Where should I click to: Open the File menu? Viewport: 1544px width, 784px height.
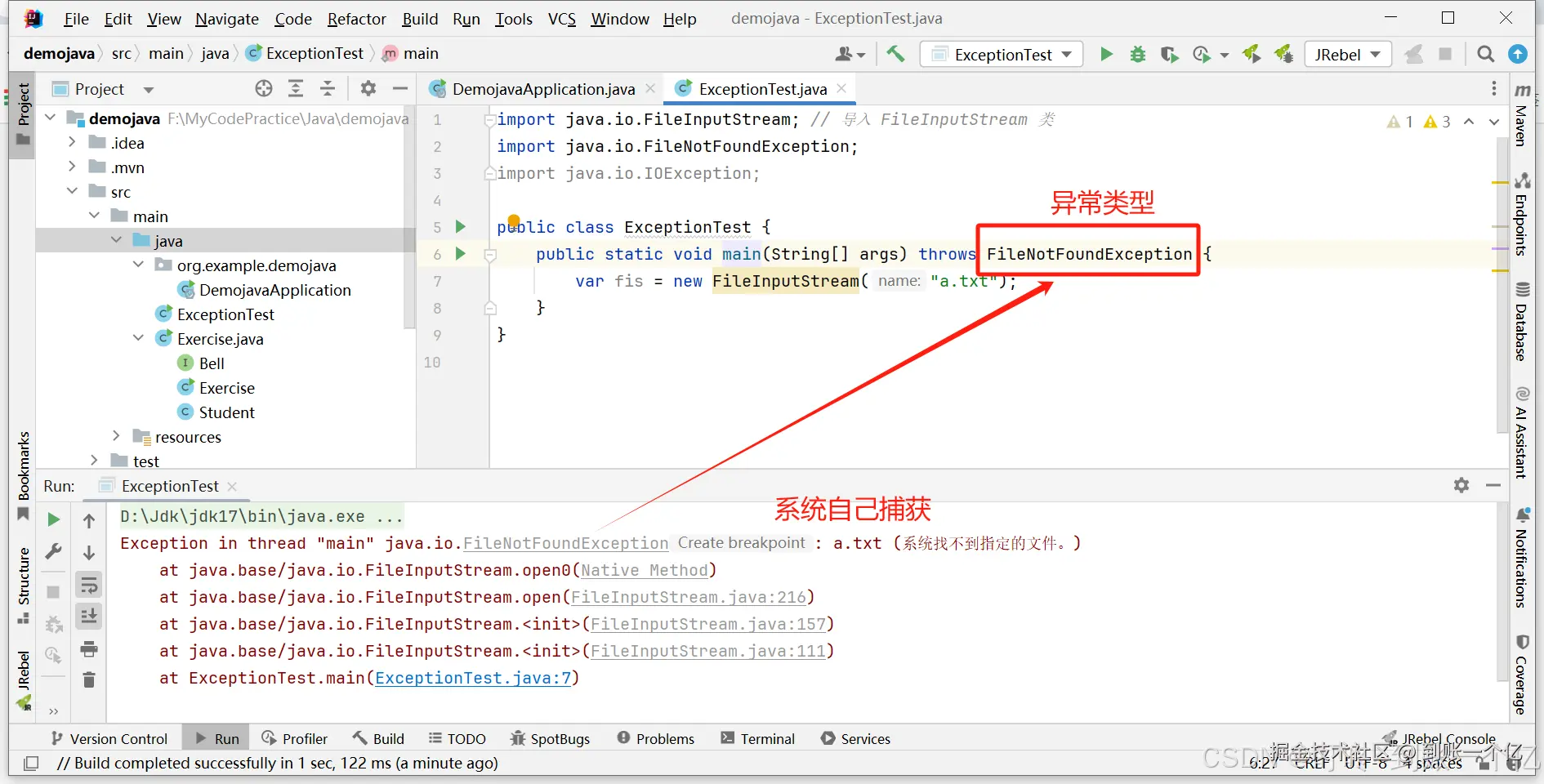[76, 19]
